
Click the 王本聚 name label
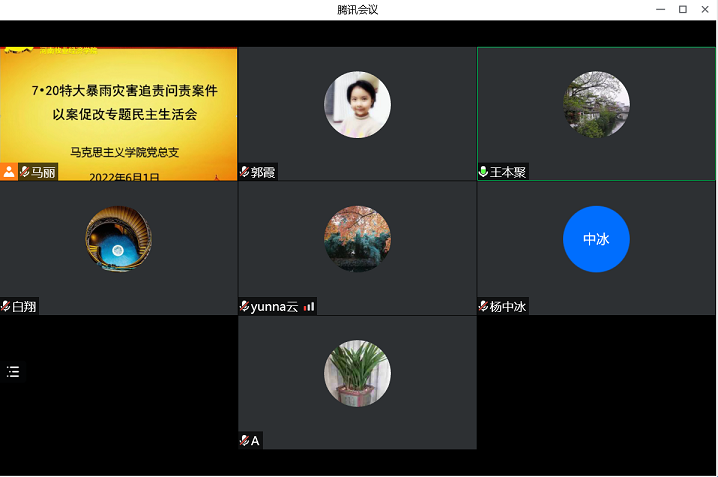pyautogui.click(x=507, y=172)
